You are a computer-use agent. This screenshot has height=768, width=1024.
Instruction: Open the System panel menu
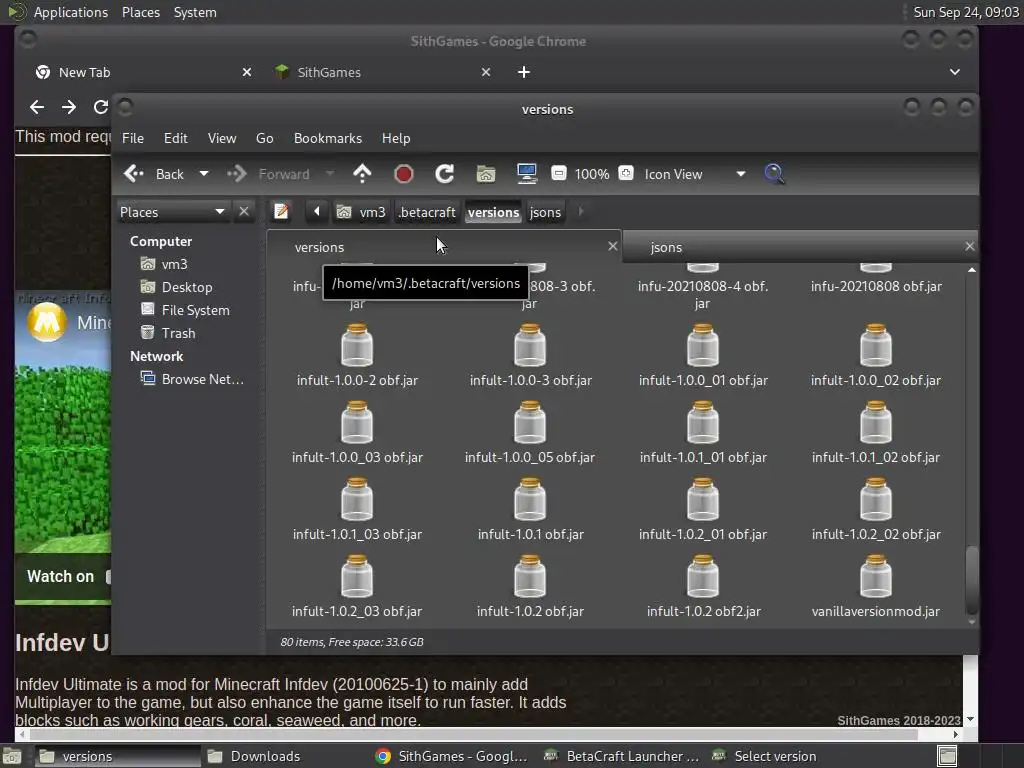coord(195,12)
